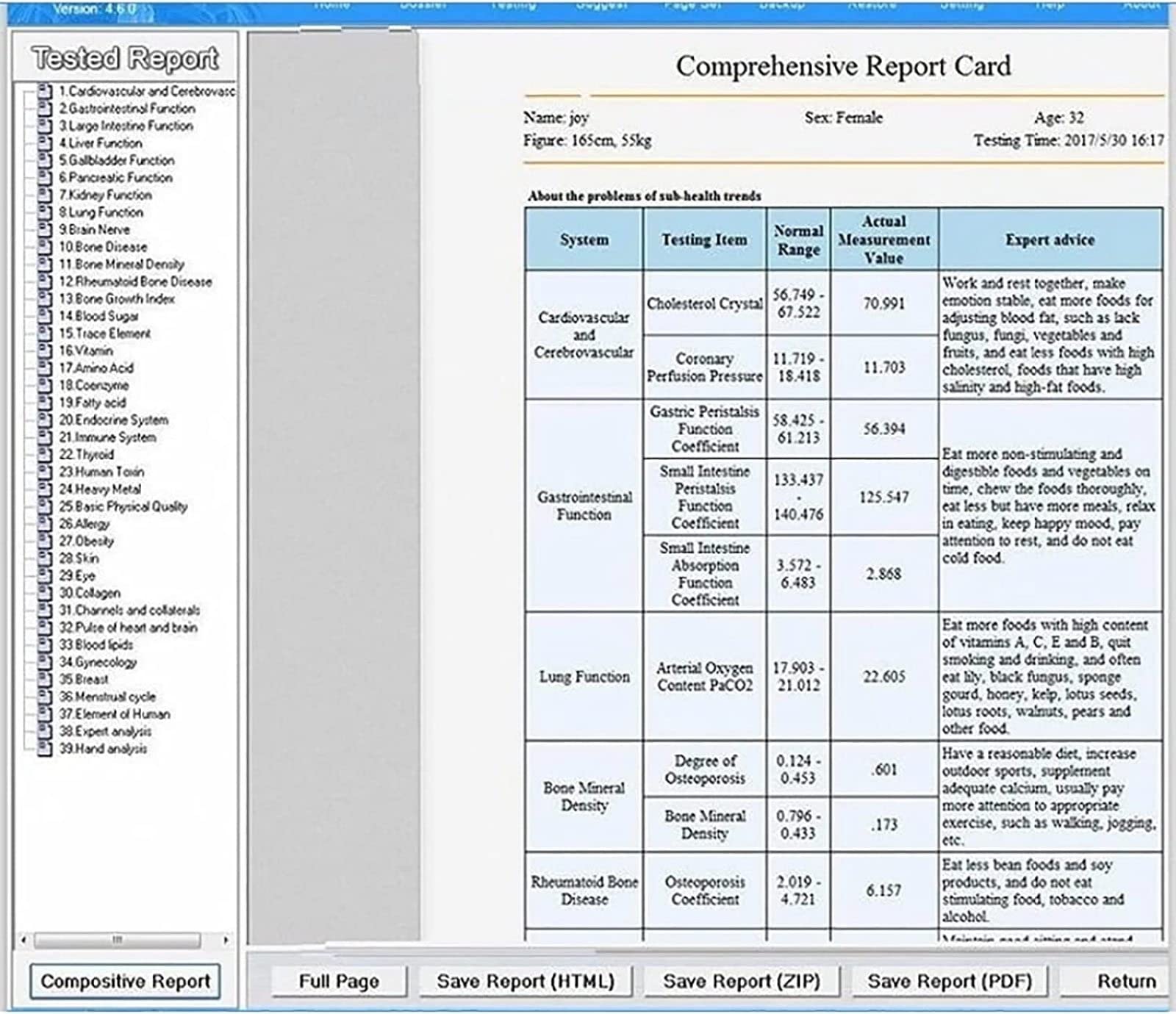Click the right arrow of the list scrollbar
Viewport: 1176px width, 1014px height.
click(226, 940)
